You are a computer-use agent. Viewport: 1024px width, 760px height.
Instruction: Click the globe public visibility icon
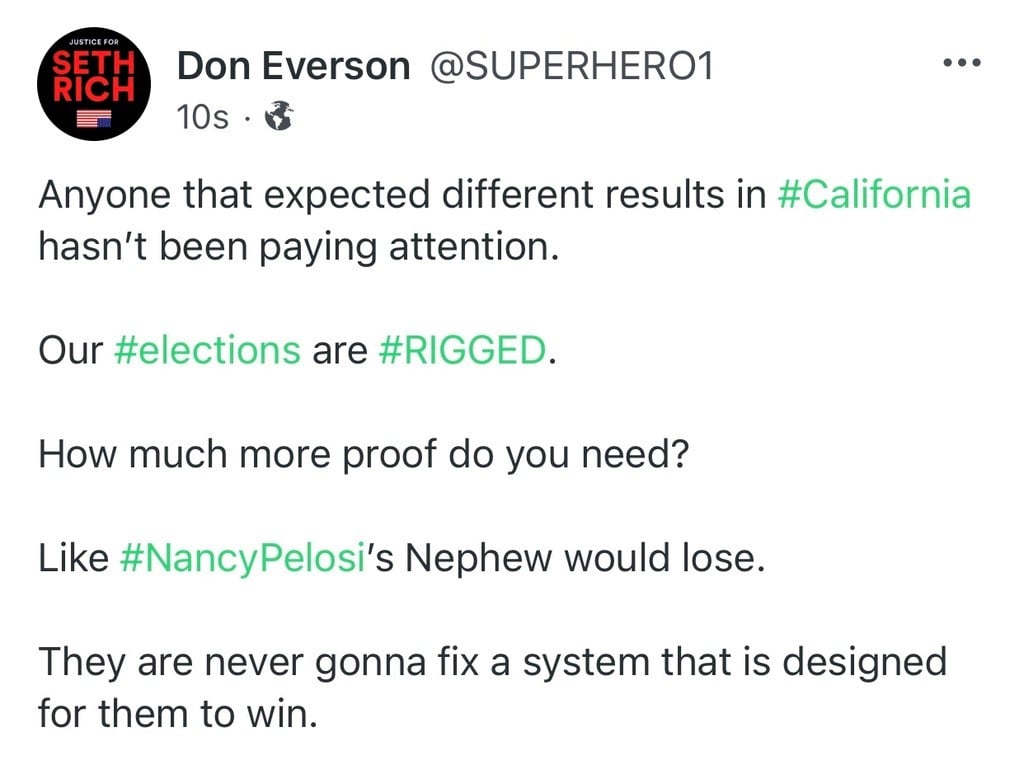[278, 118]
